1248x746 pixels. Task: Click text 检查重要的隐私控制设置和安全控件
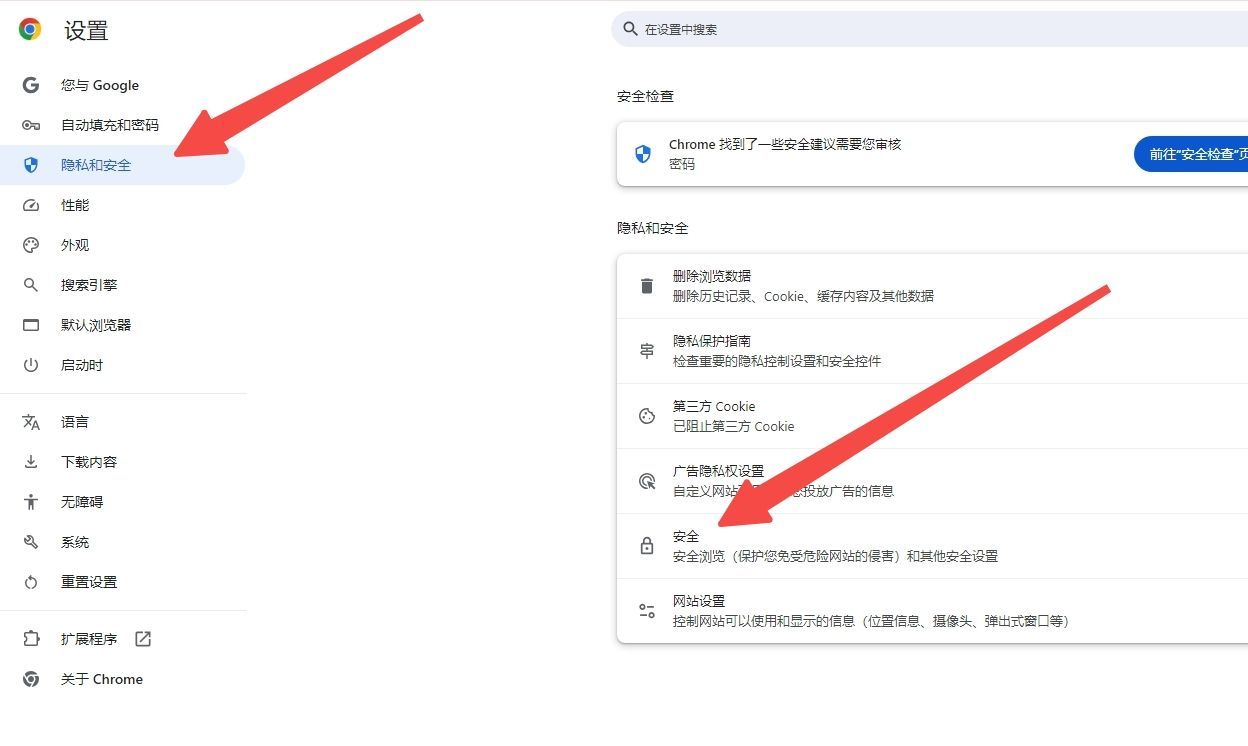pos(777,361)
